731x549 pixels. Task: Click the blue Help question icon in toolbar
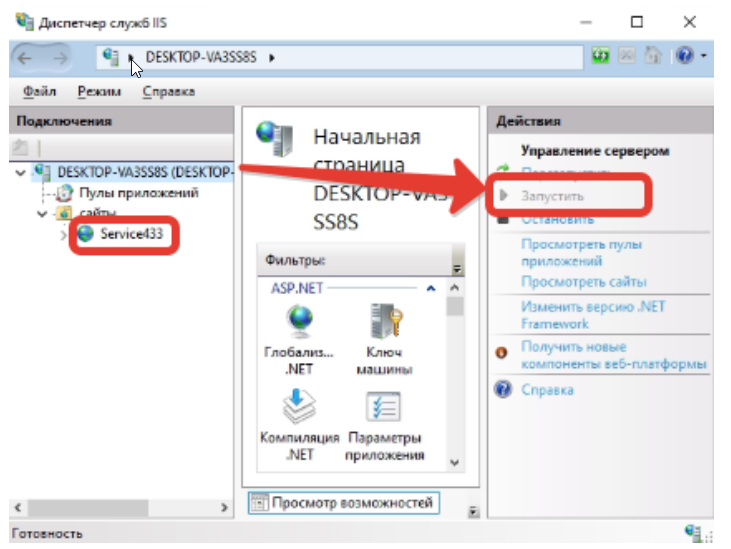pyautogui.click(x=685, y=56)
